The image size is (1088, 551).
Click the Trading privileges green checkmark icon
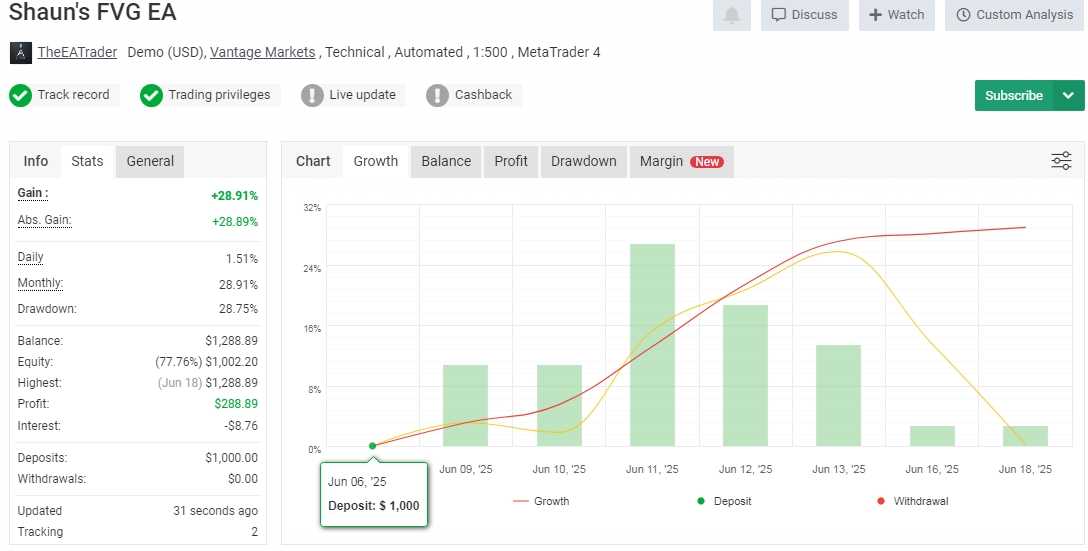pos(151,96)
